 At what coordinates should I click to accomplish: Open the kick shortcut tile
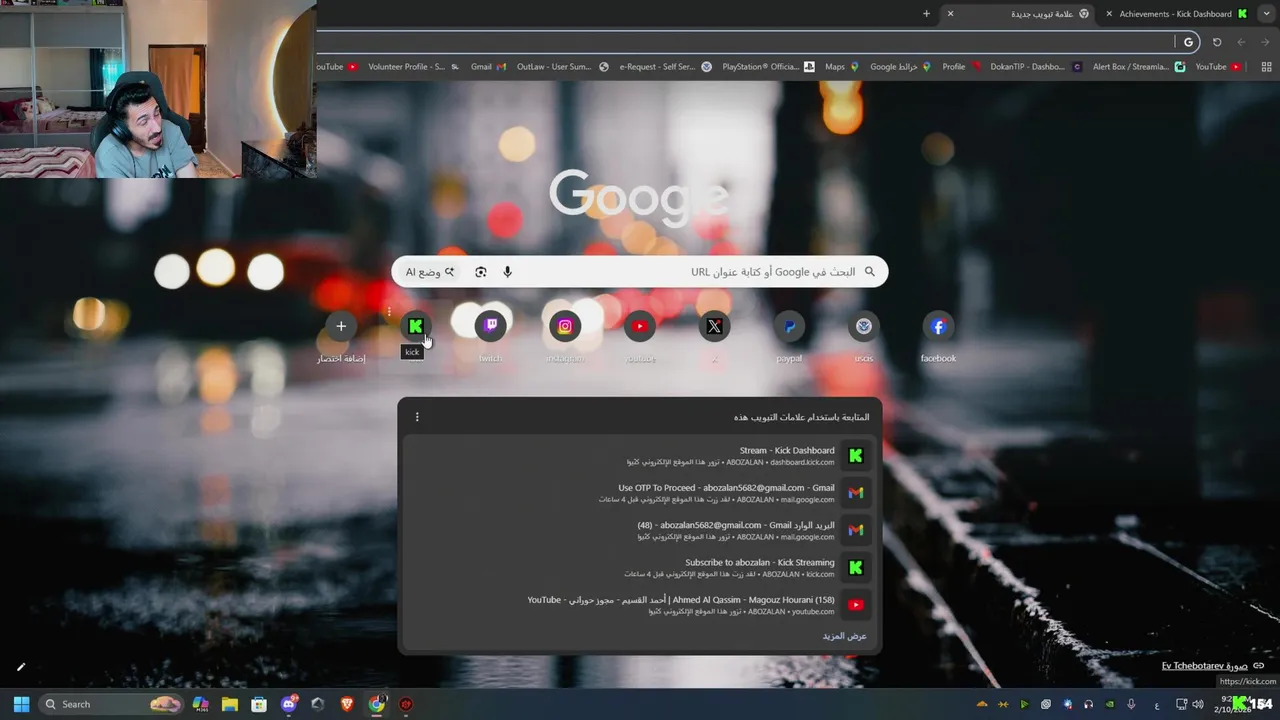(415, 326)
